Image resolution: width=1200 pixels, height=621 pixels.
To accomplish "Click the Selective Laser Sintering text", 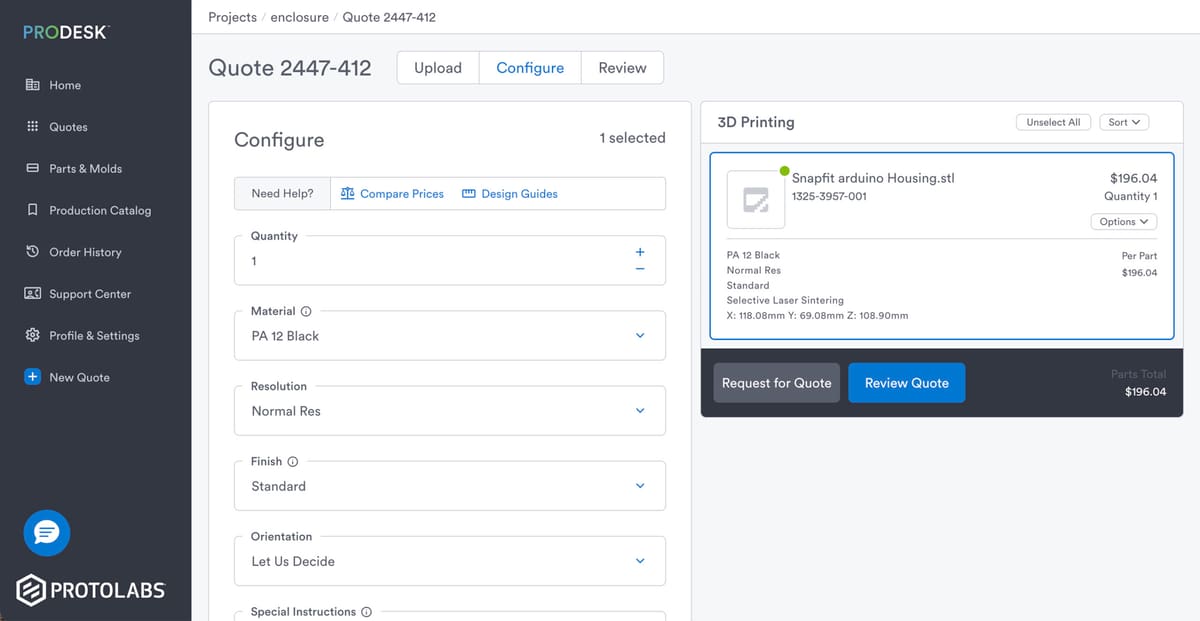I will [785, 300].
